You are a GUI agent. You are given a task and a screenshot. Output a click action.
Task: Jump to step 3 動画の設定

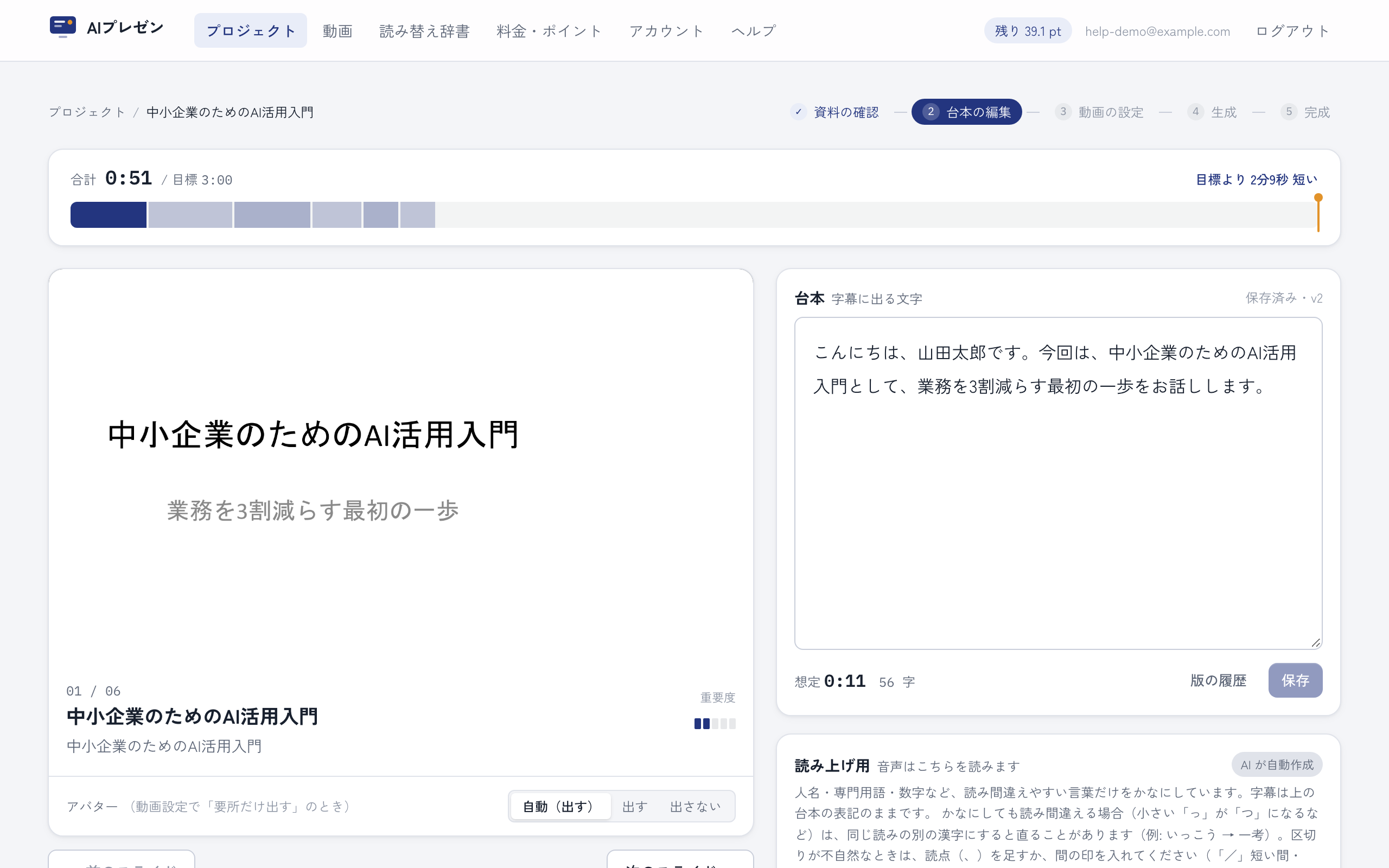click(1099, 112)
